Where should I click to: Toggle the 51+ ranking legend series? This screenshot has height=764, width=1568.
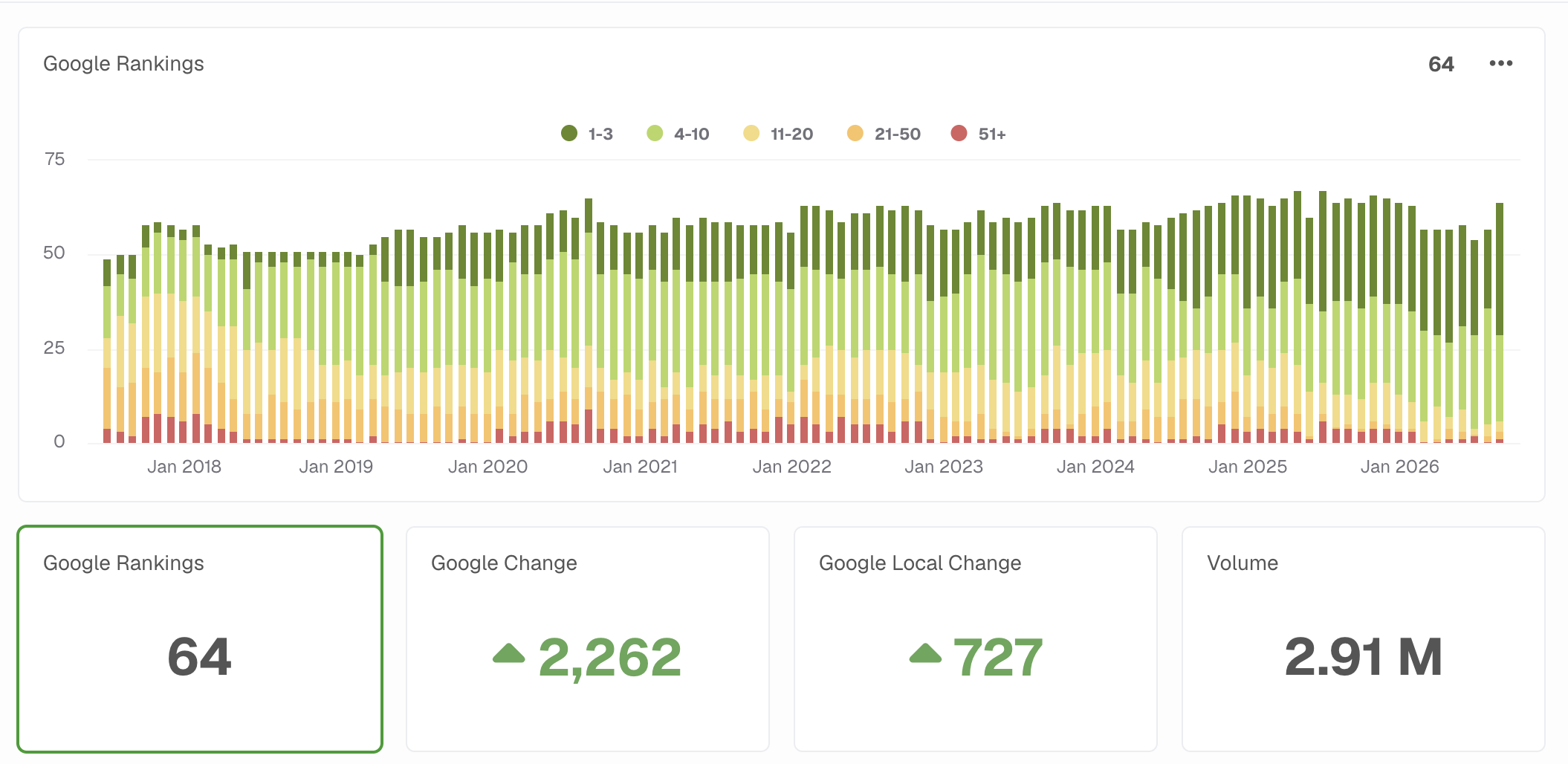[x=978, y=134]
